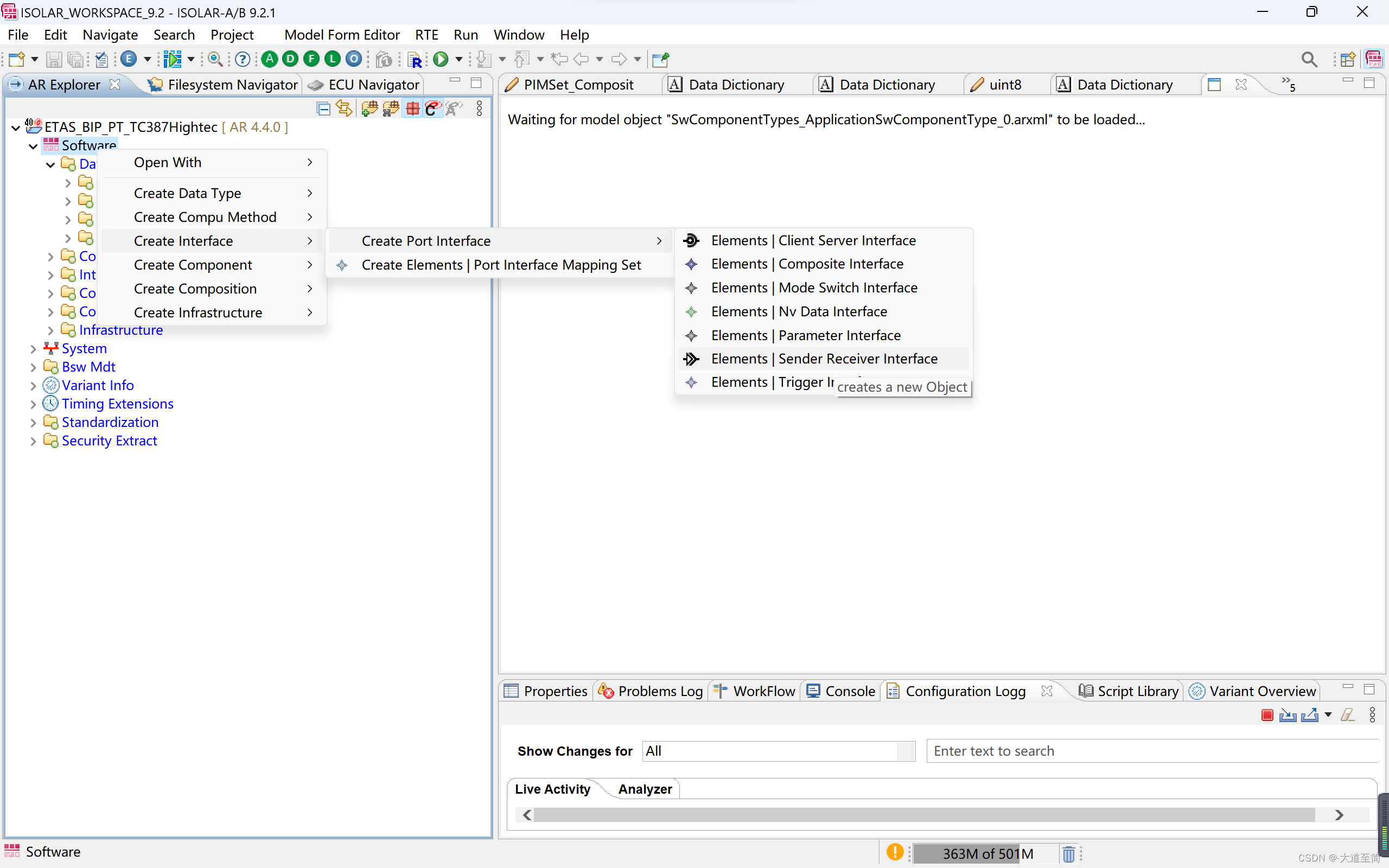Click magnifier search icon at top right
Image resolution: width=1389 pixels, height=868 pixels.
coord(1309,59)
